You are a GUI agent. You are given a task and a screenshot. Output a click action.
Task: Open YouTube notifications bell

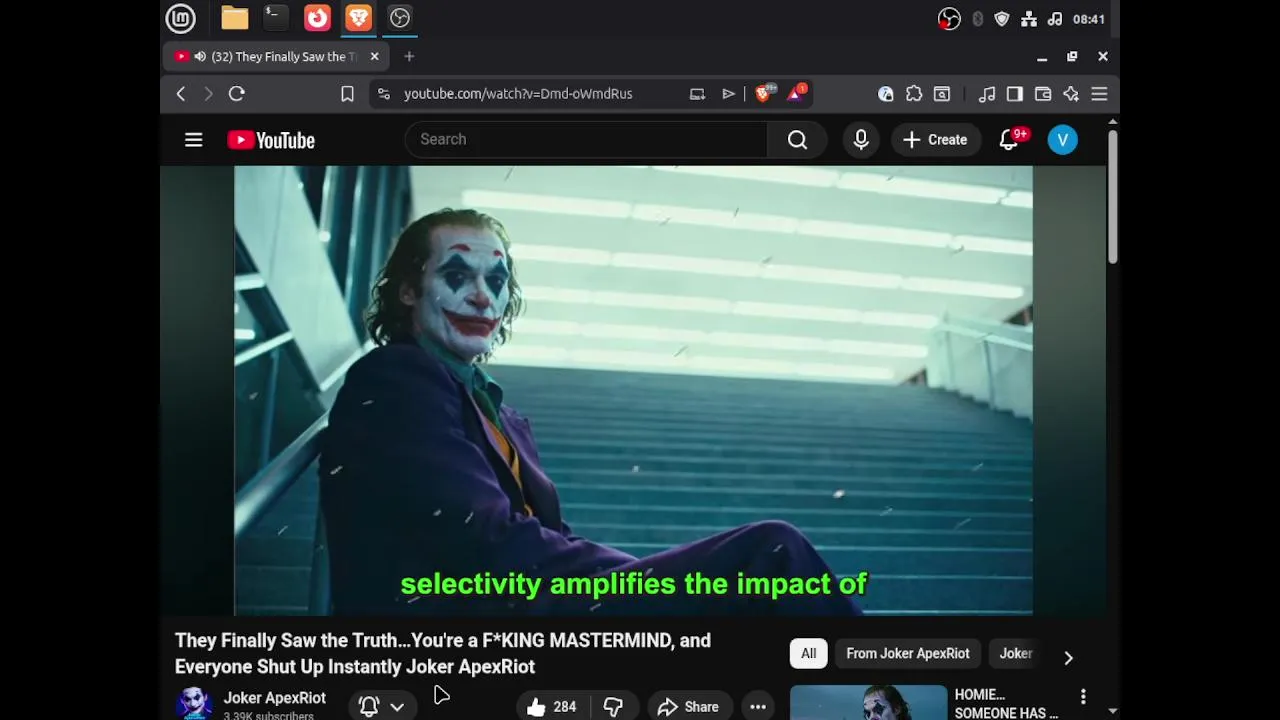click(1010, 140)
